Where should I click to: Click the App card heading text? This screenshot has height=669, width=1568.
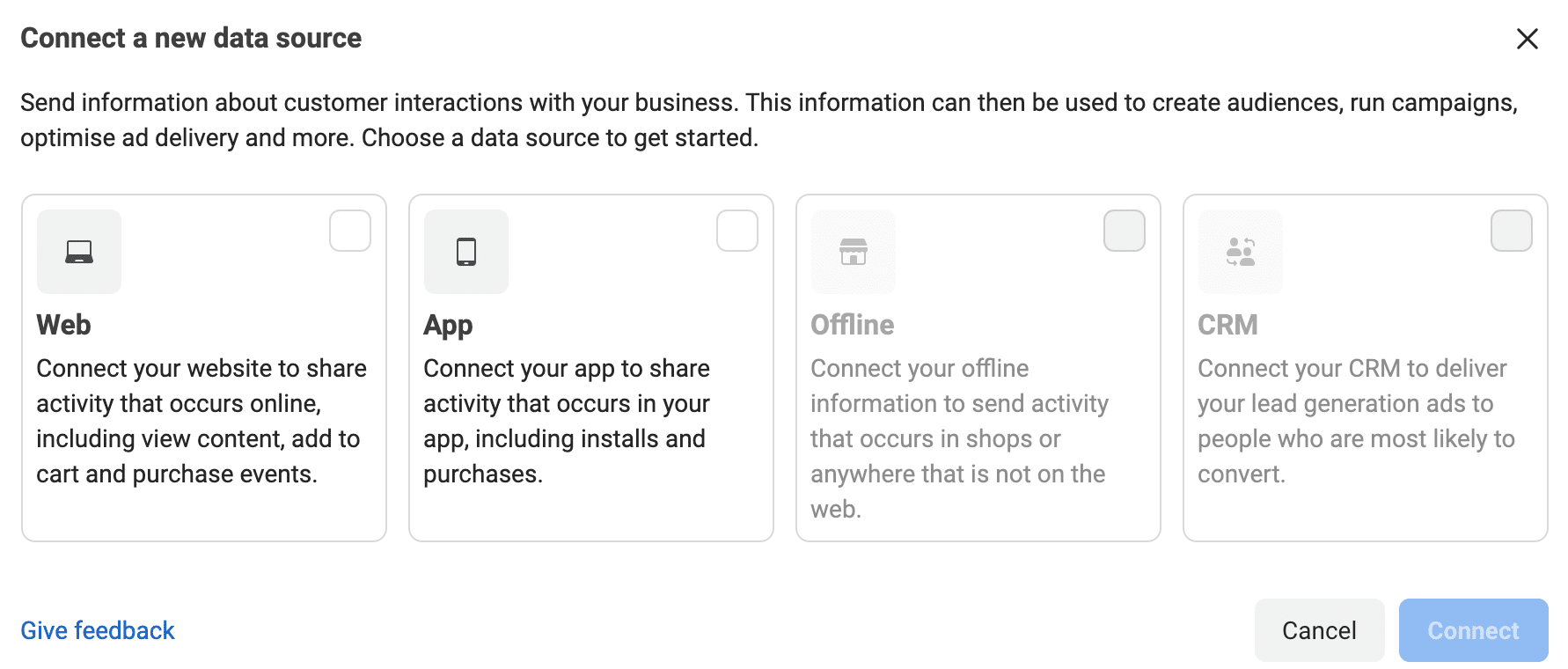coord(448,325)
